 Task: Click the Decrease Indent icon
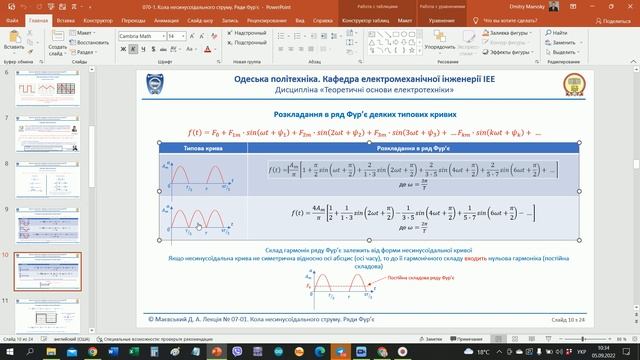point(313,36)
